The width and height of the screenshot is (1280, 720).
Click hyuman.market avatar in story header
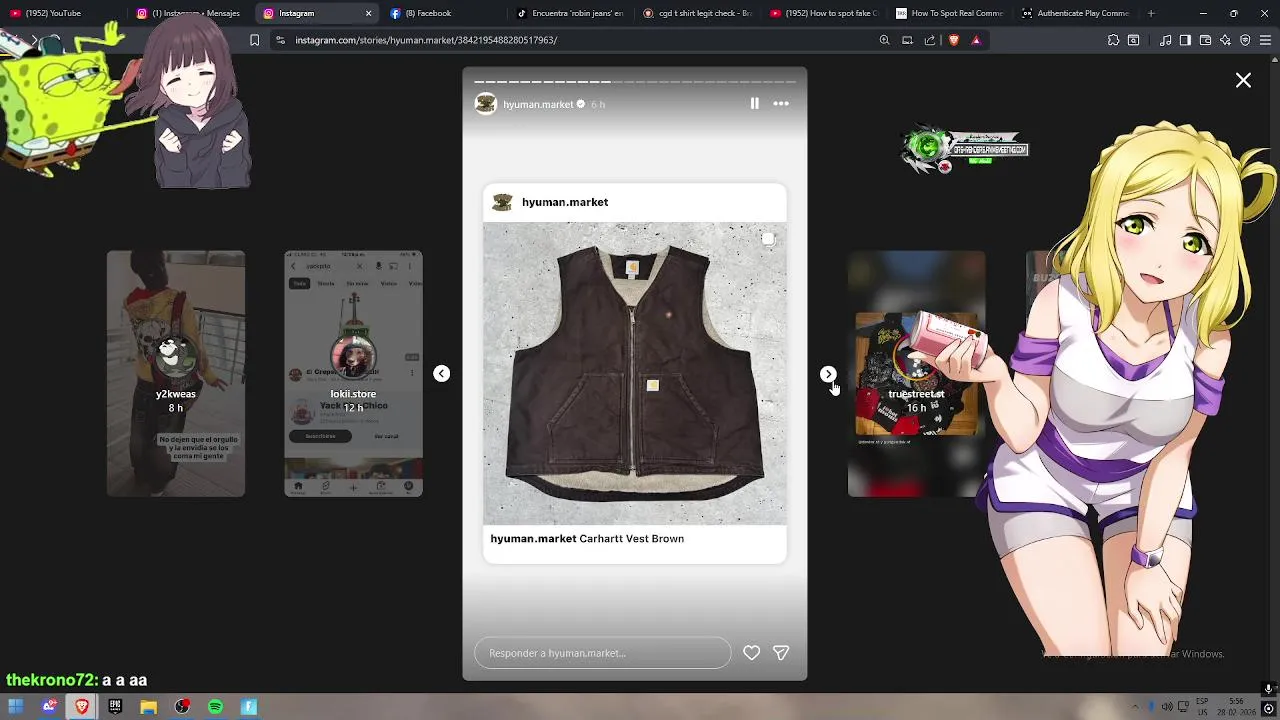[486, 104]
